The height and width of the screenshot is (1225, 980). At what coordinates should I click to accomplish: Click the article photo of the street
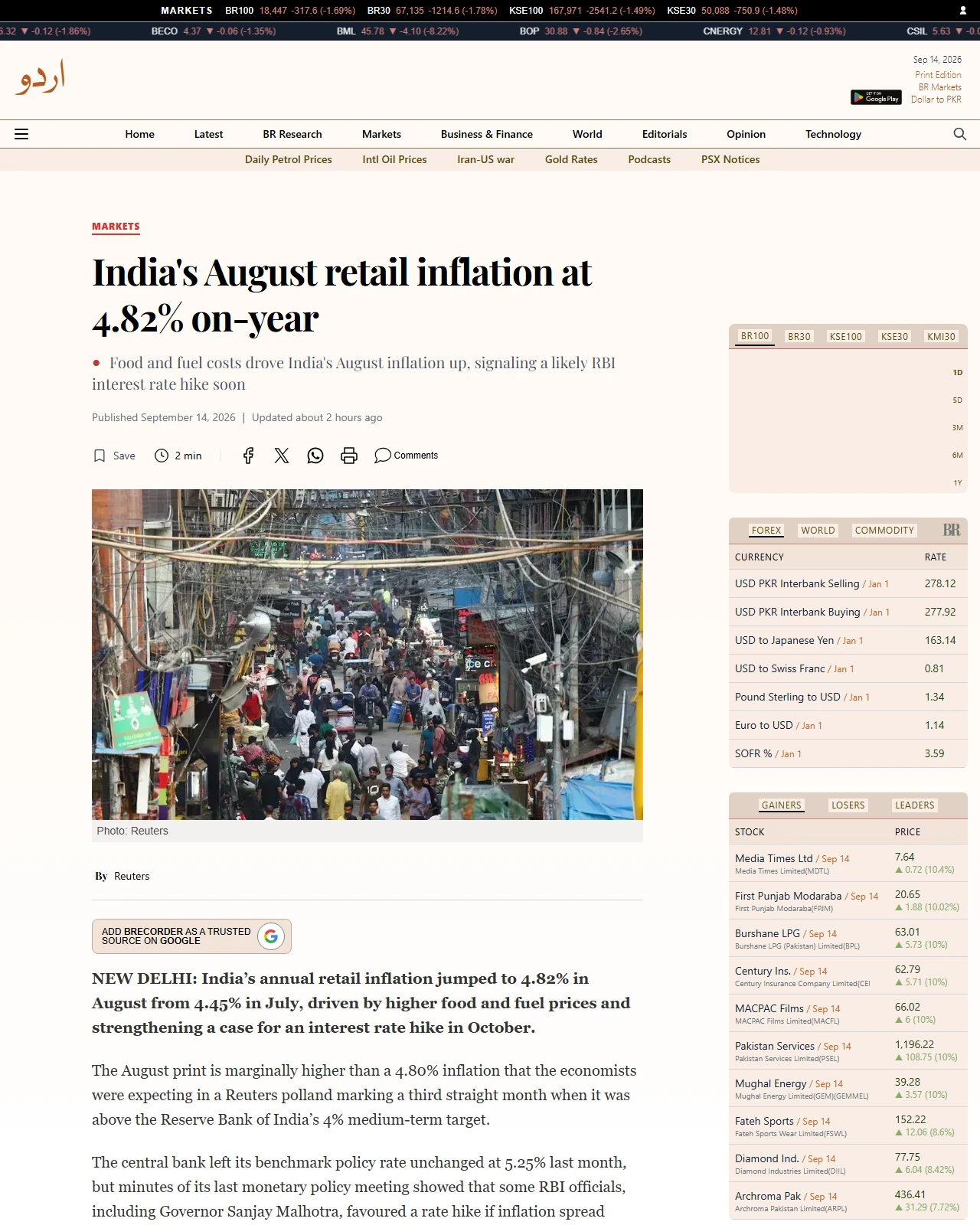367,655
